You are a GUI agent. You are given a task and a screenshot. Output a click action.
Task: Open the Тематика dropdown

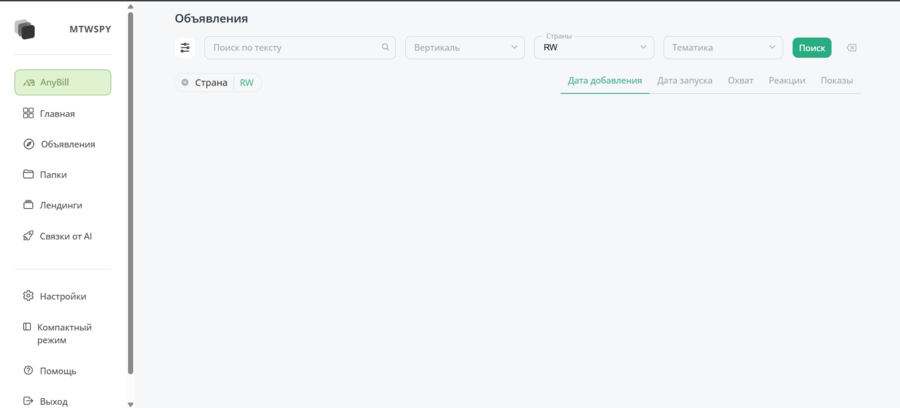723,48
